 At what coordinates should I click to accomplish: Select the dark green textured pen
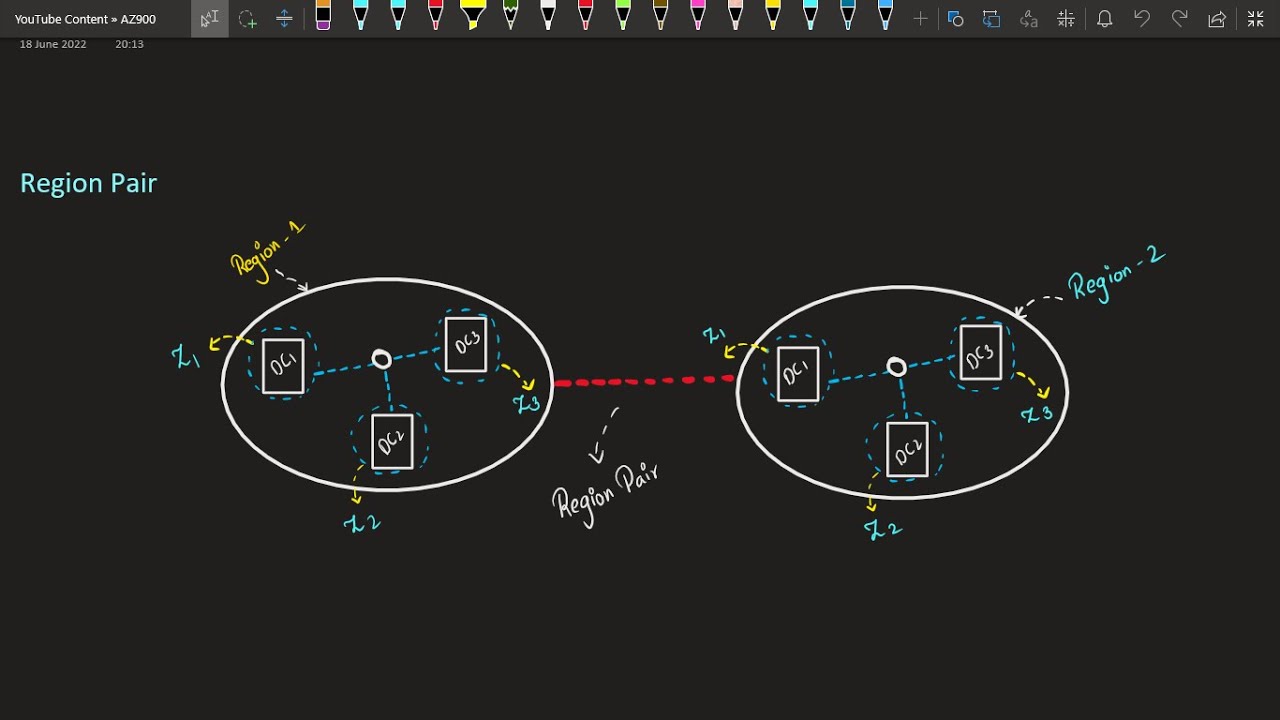511,16
